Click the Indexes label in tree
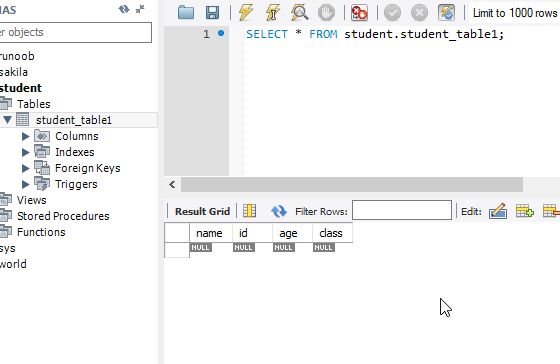Viewport: 560px width, 364px height. pyautogui.click(x=75, y=152)
